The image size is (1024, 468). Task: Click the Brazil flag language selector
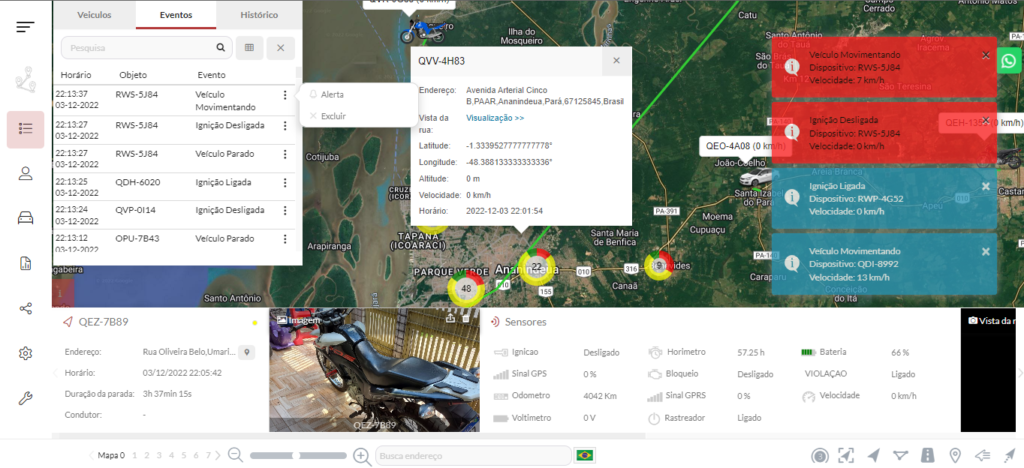point(585,456)
